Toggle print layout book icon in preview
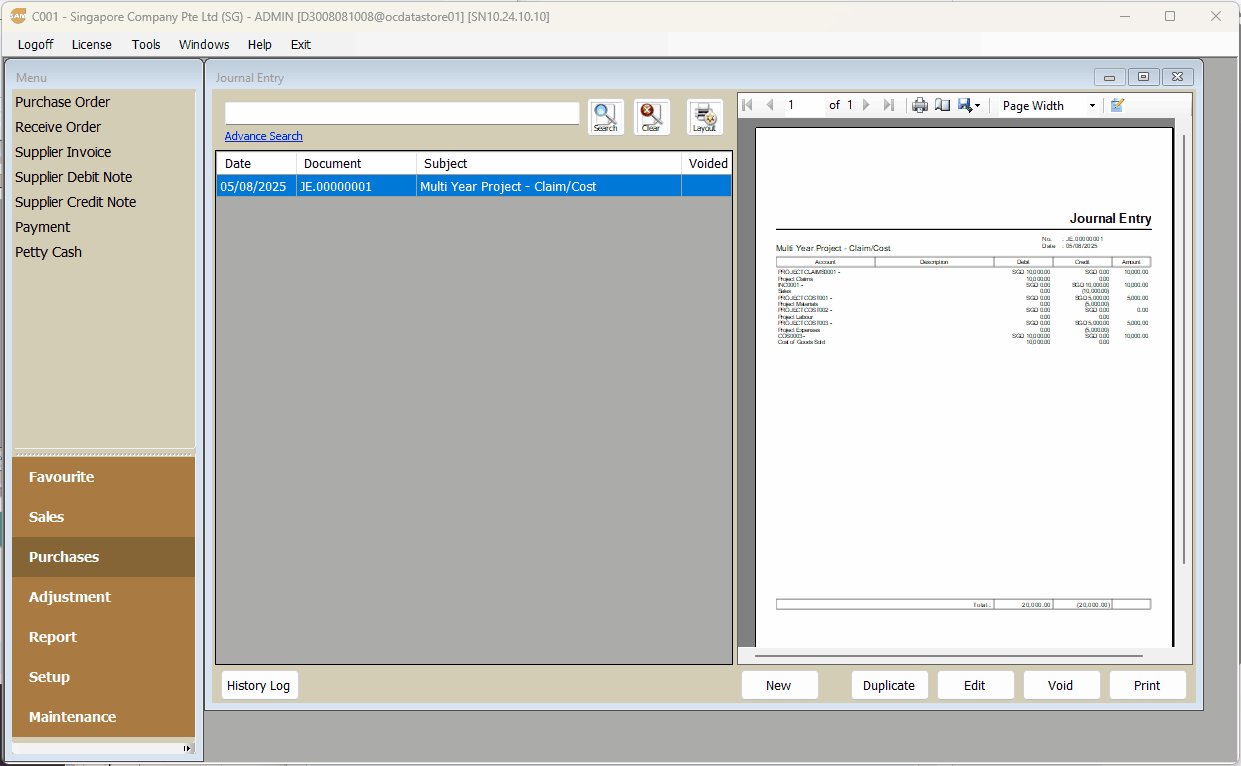Viewport: 1241px width, 766px height. (x=942, y=105)
